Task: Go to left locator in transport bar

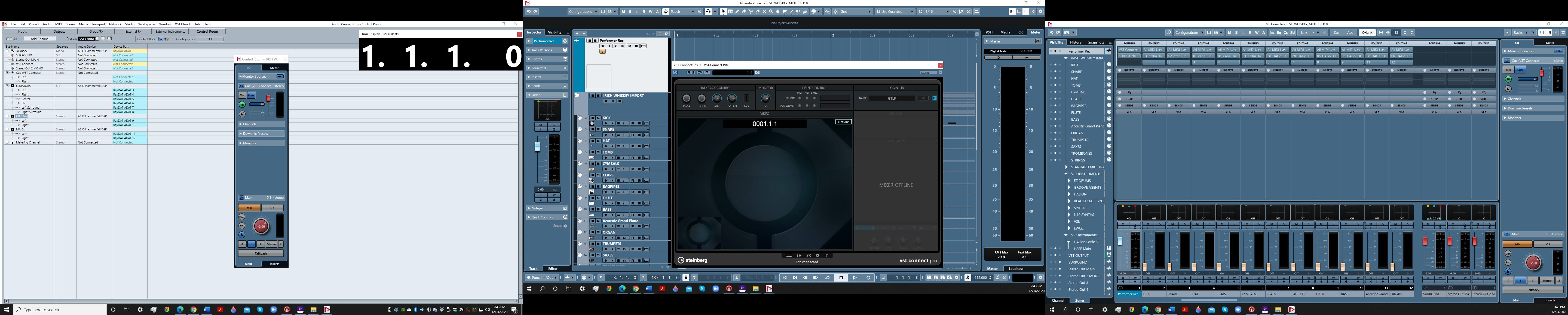Action: [601, 277]
